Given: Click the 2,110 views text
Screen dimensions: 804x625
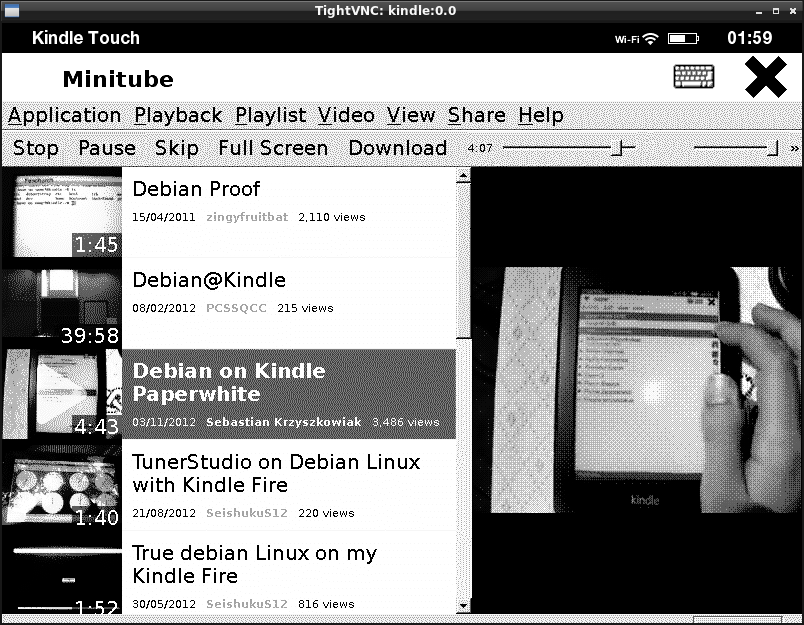Looking at the screenshot, I should pyautogui.click(x=331, y=217).
